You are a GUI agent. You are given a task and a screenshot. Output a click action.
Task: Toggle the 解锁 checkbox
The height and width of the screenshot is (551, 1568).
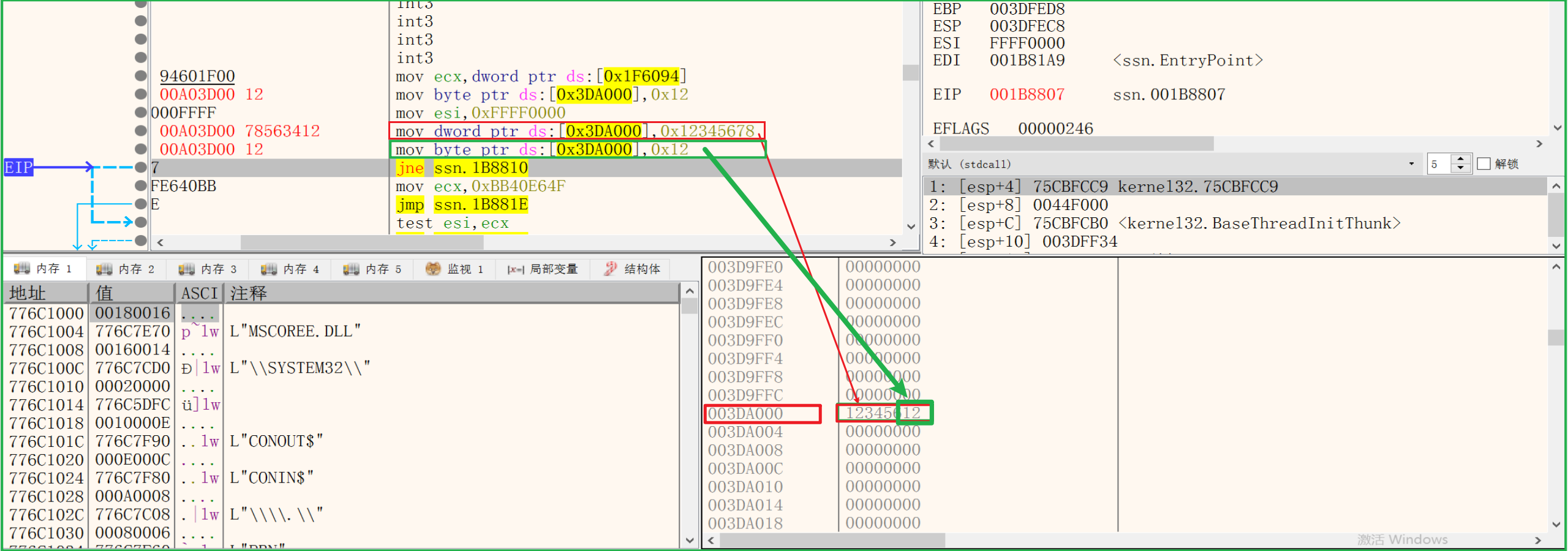coord(1483,164)
